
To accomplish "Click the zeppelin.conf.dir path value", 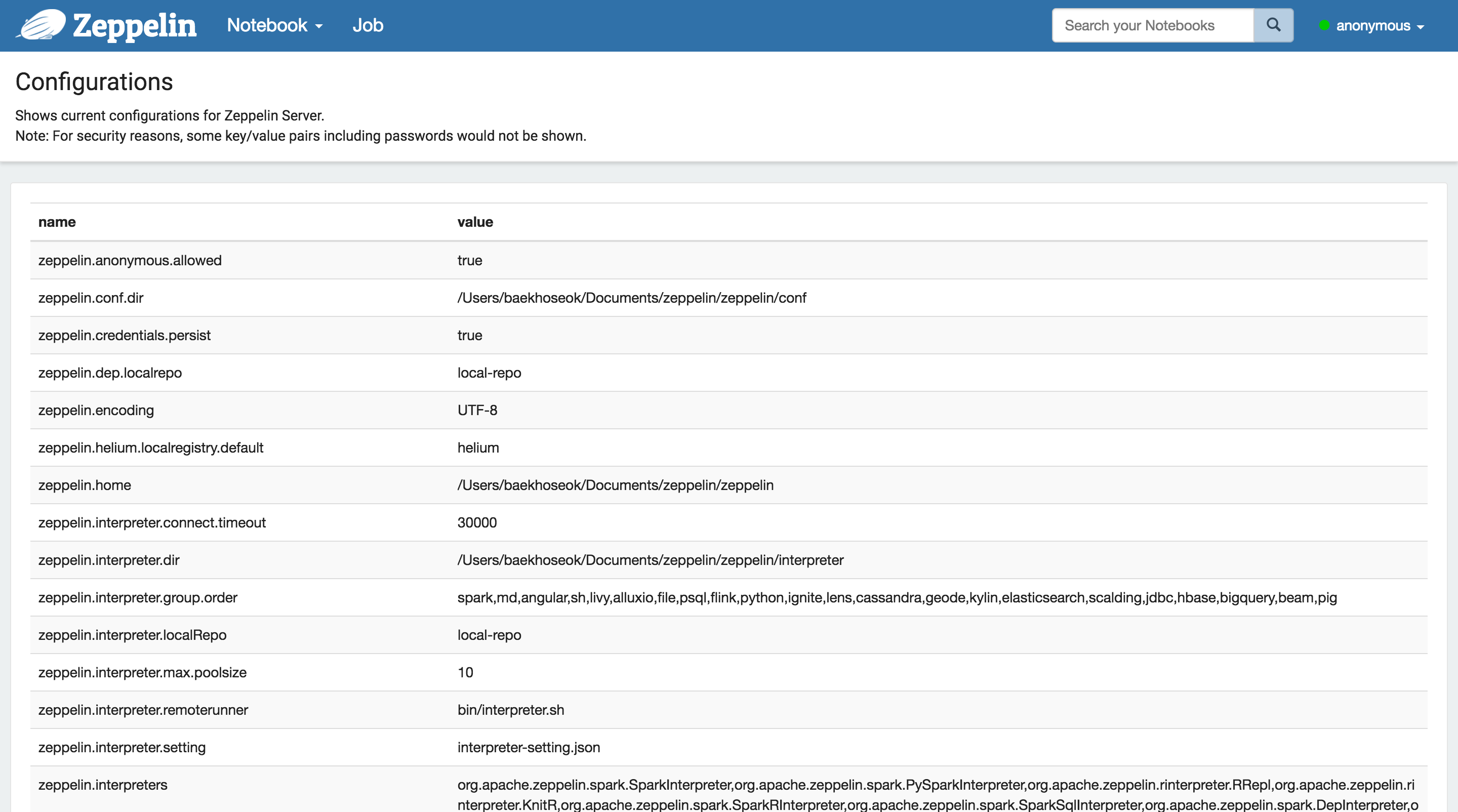I will (x=632, y=298).
